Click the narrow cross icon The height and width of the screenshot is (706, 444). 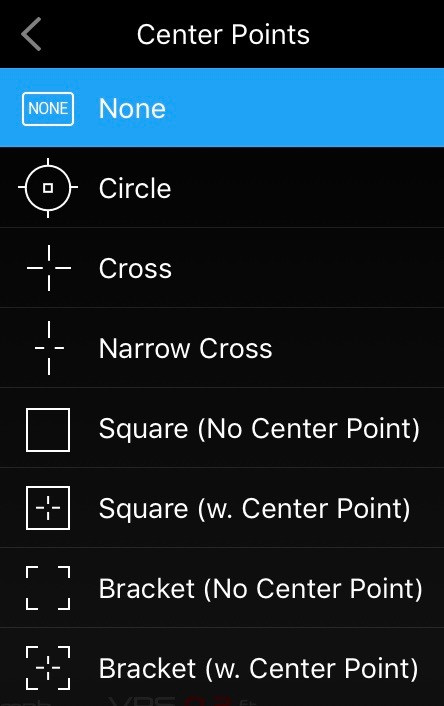coord(49,348)
